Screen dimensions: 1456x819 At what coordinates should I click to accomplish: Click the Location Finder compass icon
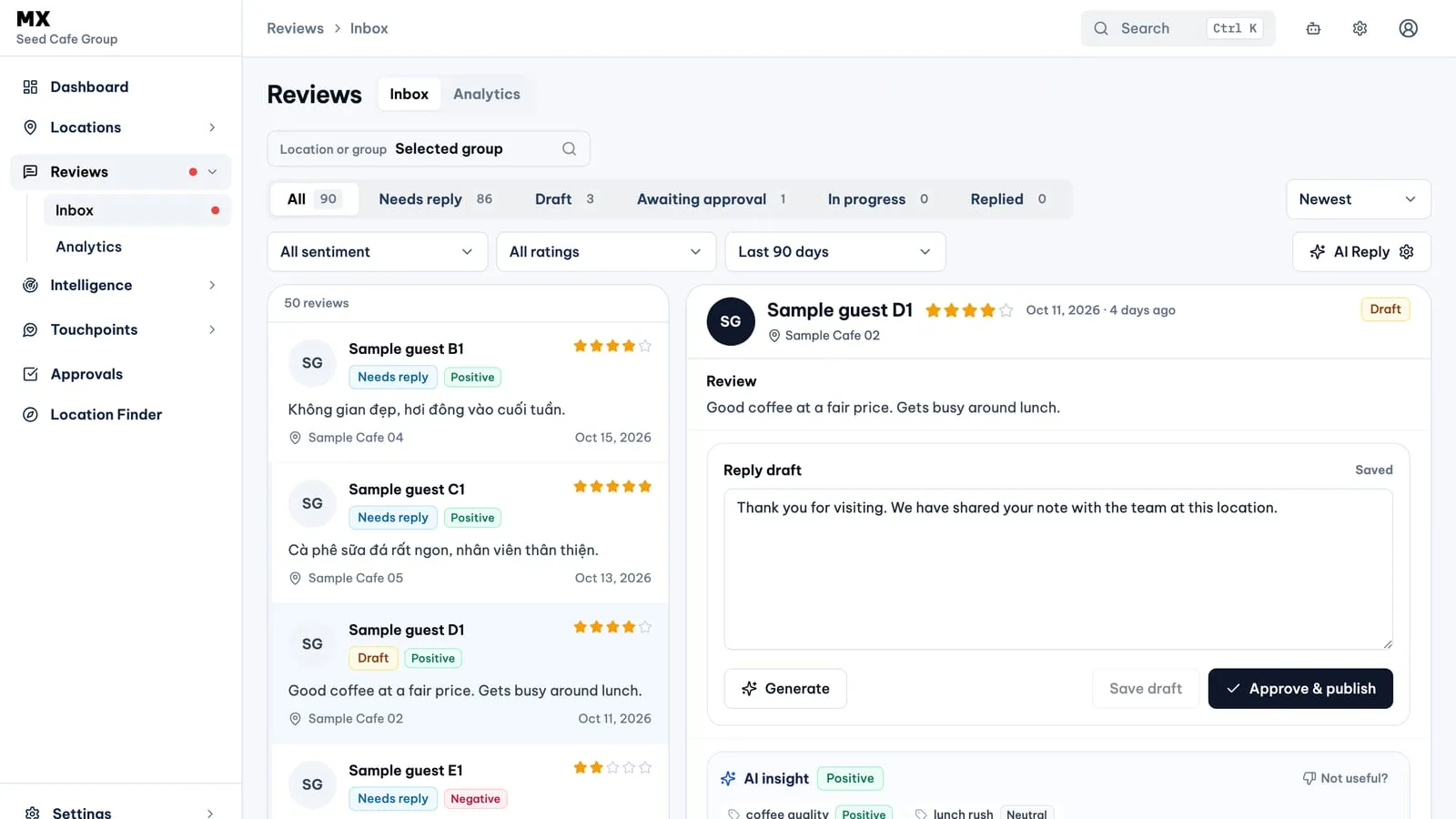point(30,414)
